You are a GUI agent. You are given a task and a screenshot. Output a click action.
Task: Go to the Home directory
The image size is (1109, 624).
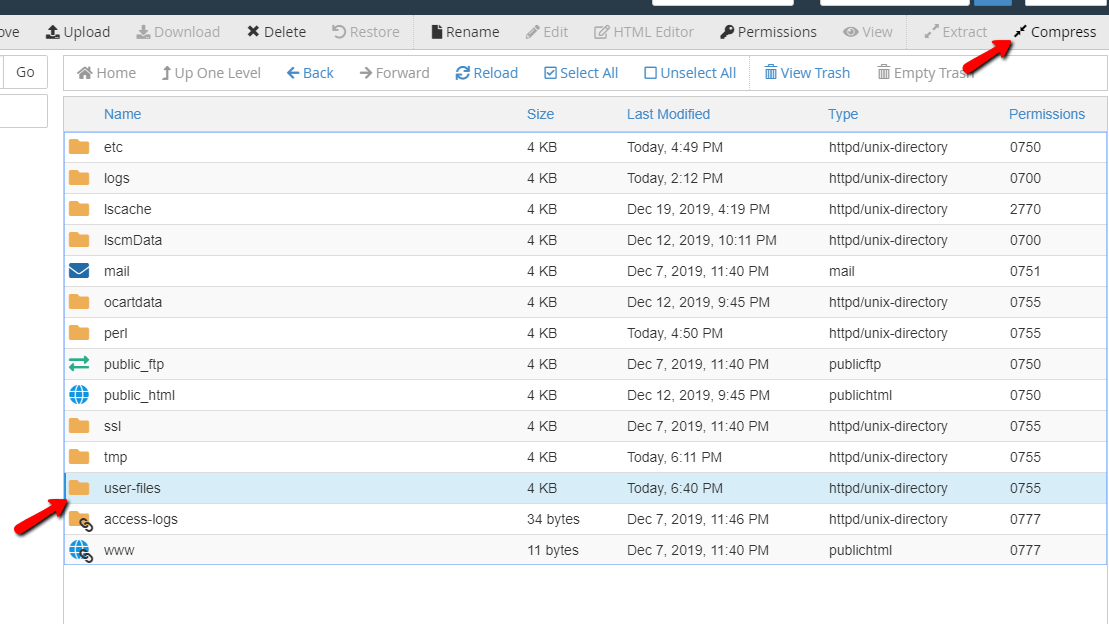tap(106, 73)
